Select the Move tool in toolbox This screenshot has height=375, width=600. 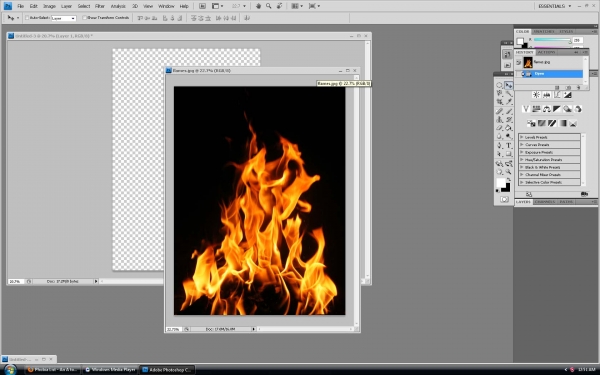point(509,85)
